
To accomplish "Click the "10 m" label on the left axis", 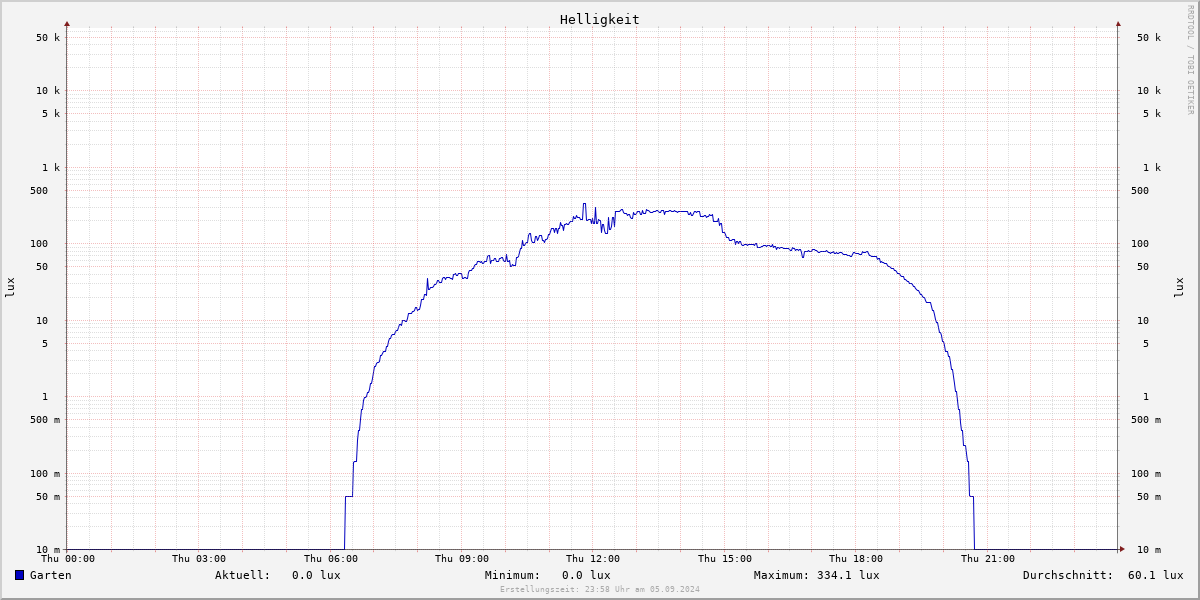I will (48, 550).
